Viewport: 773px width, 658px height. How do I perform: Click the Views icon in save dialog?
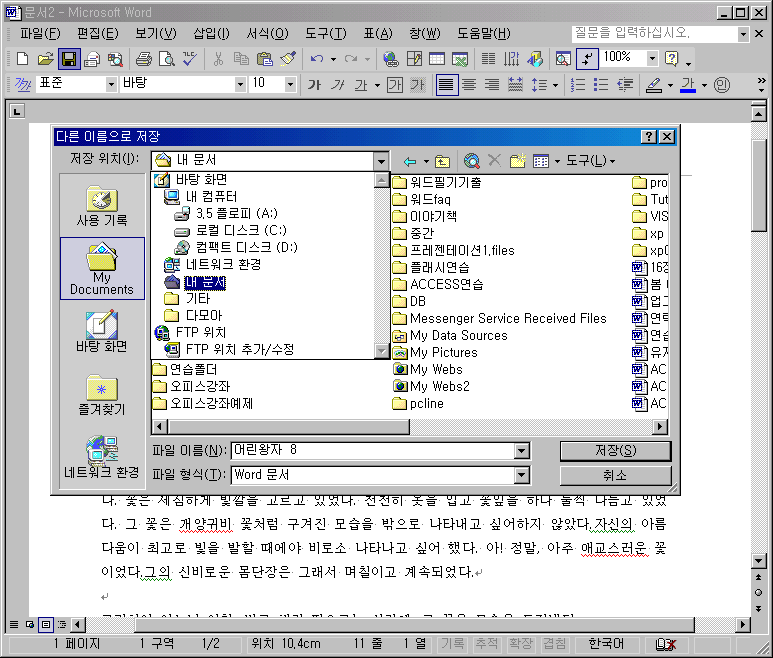(x=541, y=161)
